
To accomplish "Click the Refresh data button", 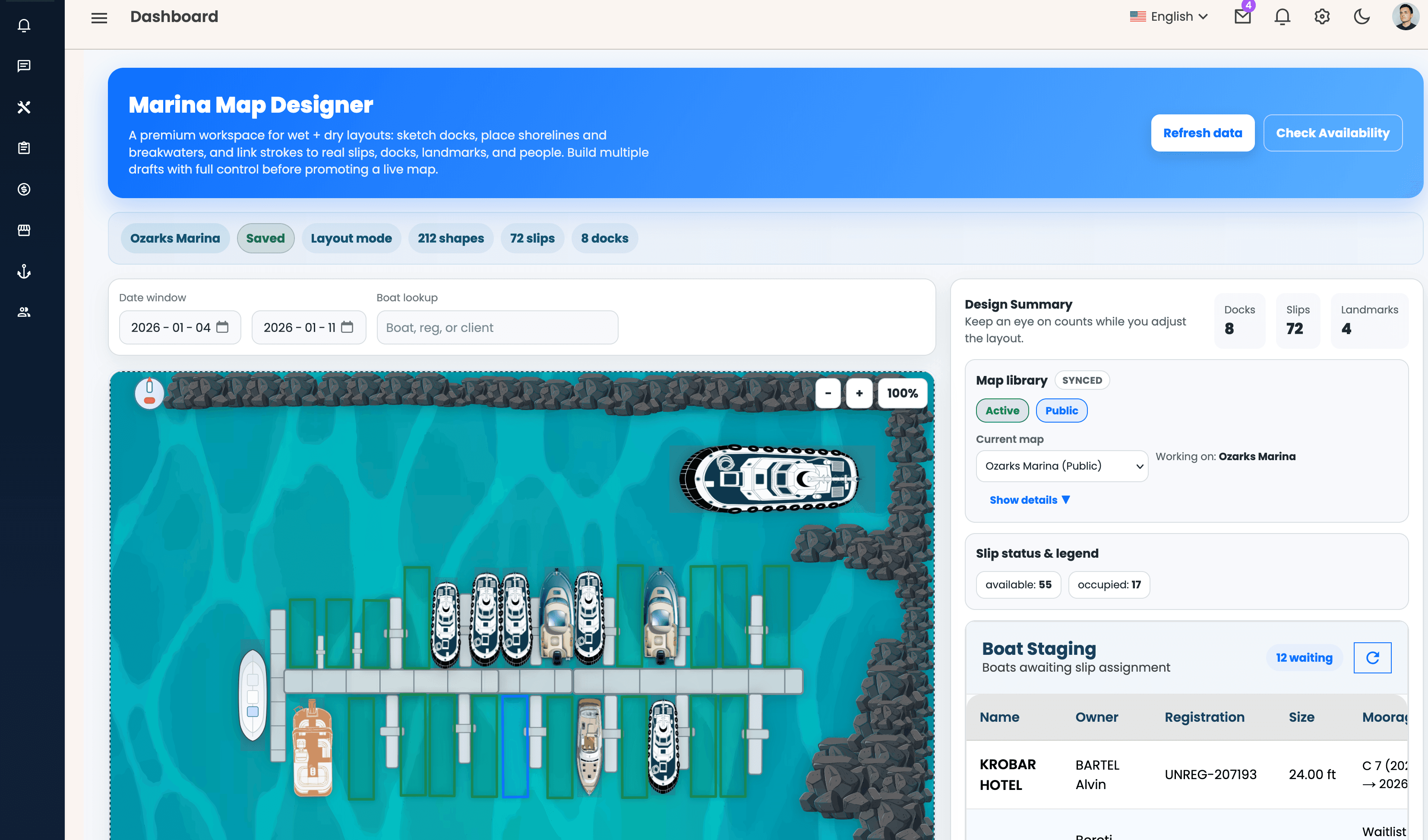I will tap(1202, 133).
